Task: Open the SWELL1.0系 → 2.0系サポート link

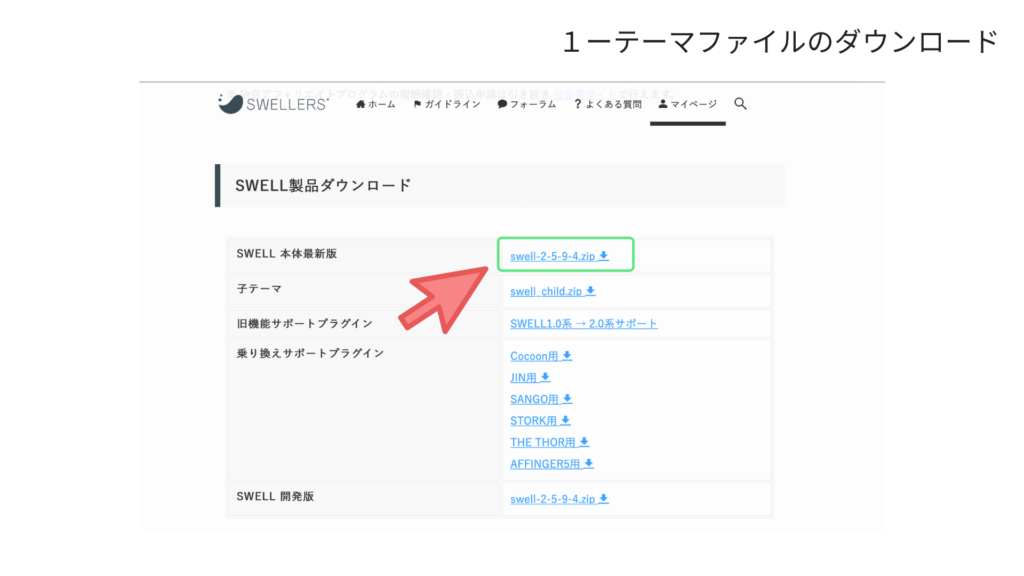Action: [584, 323]
